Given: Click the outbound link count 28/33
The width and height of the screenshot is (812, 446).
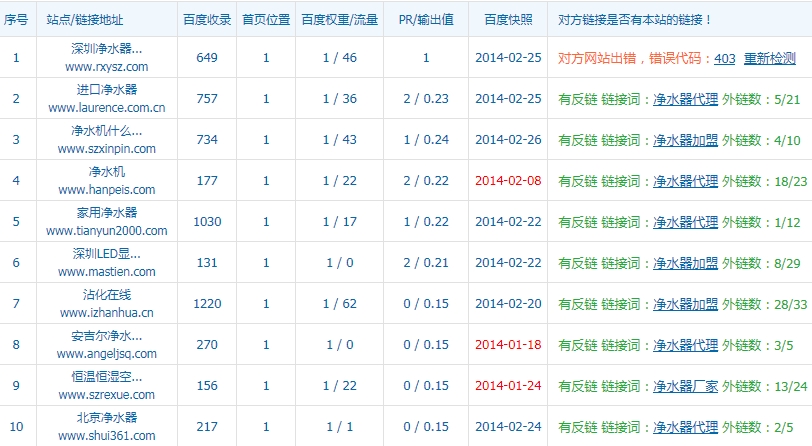Looking at the screenshot, I should 791,305.
